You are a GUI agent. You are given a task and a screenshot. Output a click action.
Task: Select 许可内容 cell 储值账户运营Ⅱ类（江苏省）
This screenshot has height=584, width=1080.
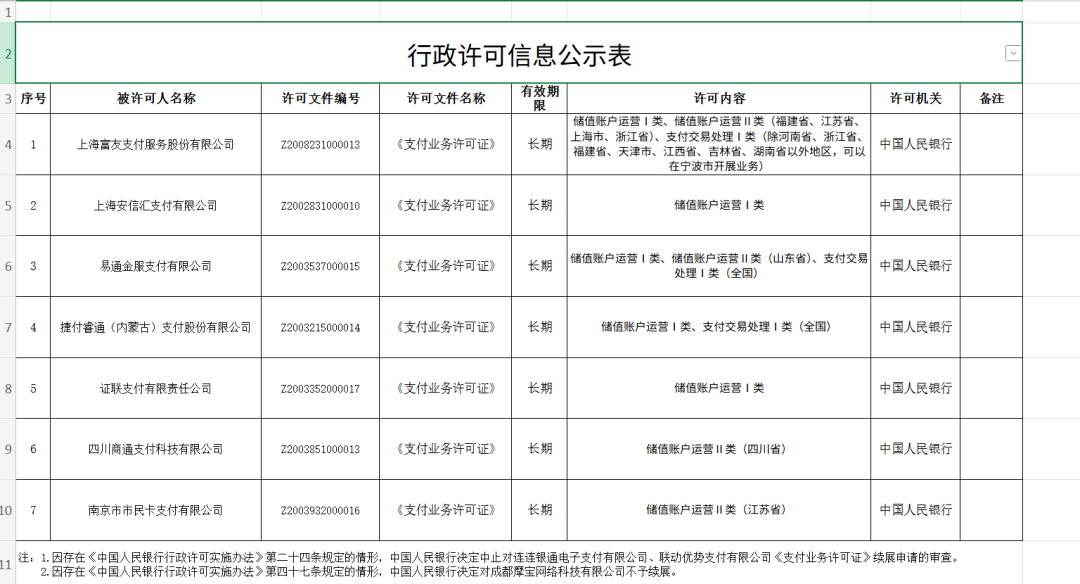pos(719,510)
